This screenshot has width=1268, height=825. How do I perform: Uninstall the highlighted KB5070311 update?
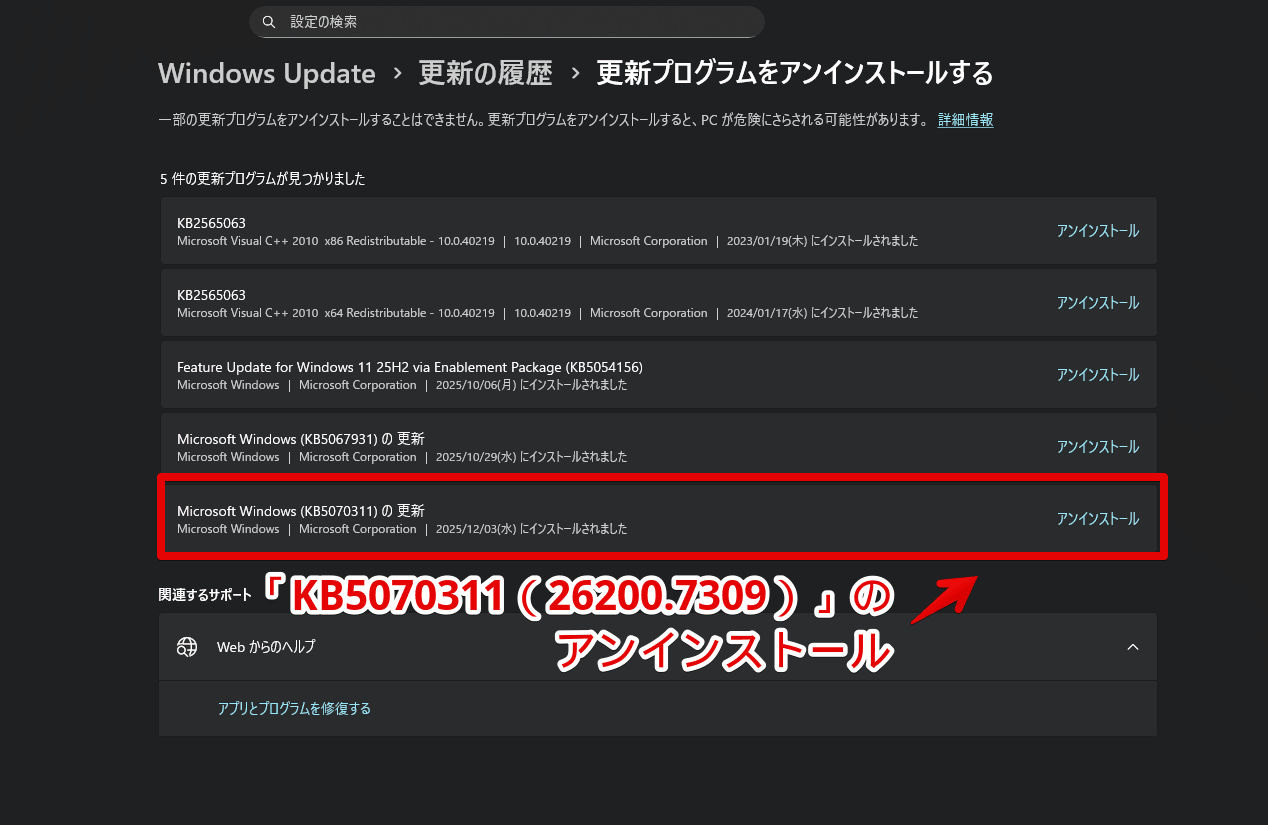pyautogui.click(x=1097, y=518)
